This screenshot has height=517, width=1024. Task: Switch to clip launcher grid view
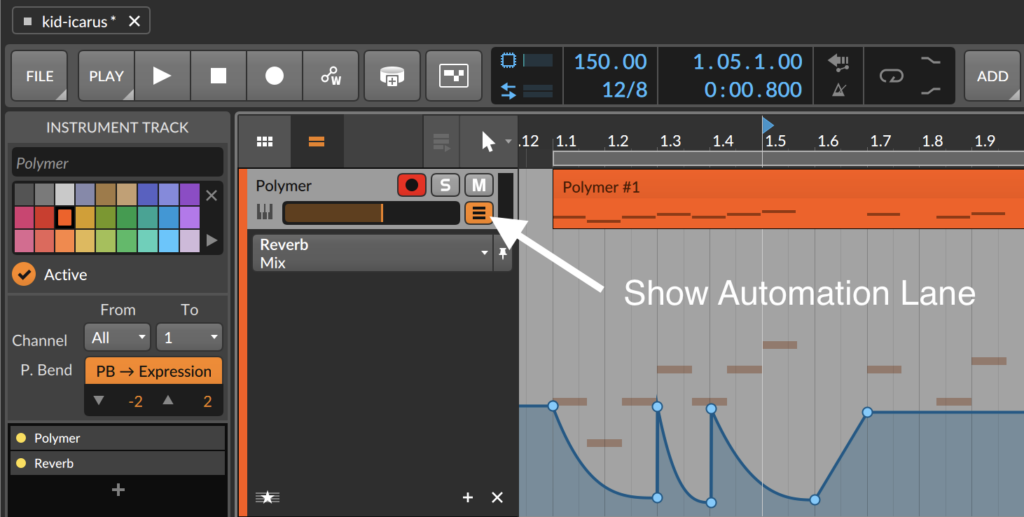click(264, 141)
